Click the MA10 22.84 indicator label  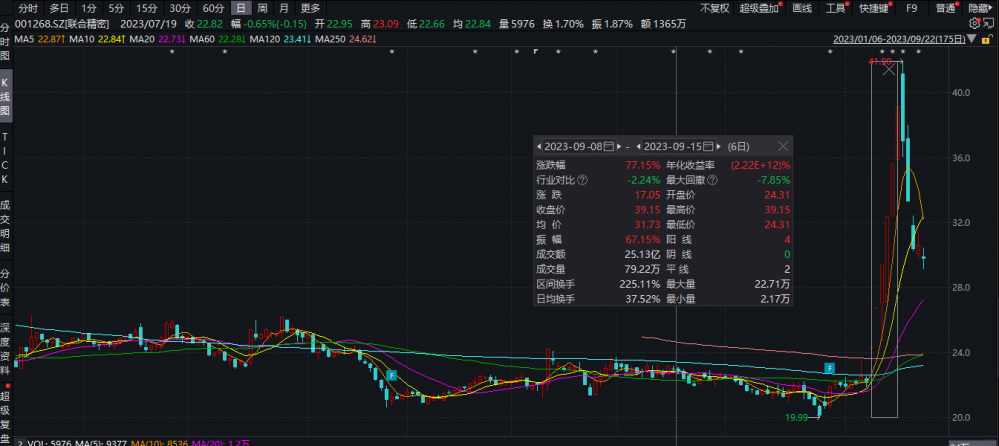(x=97, y=40)
